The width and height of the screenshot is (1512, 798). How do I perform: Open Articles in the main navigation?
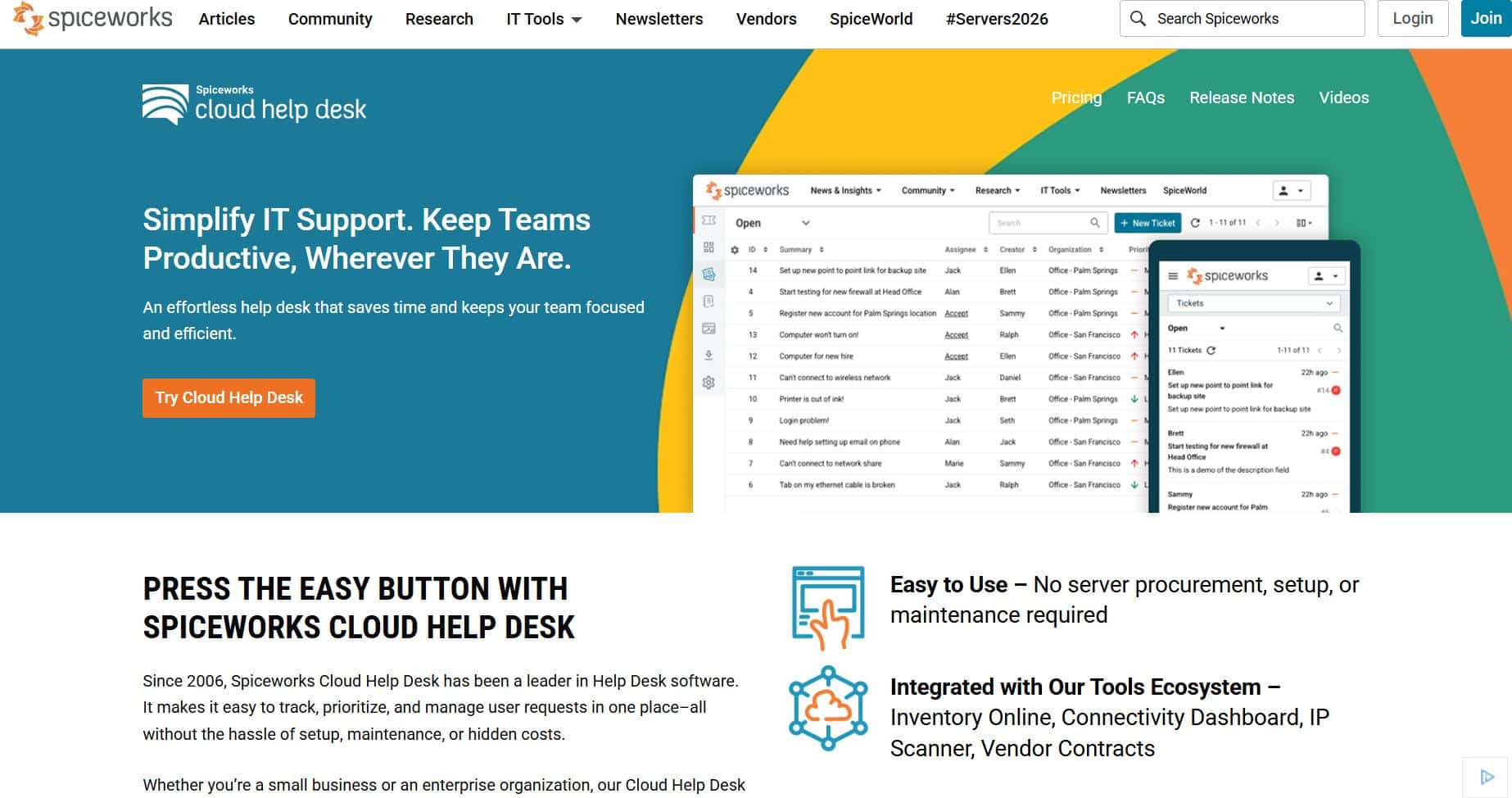[x=227, y=18]
